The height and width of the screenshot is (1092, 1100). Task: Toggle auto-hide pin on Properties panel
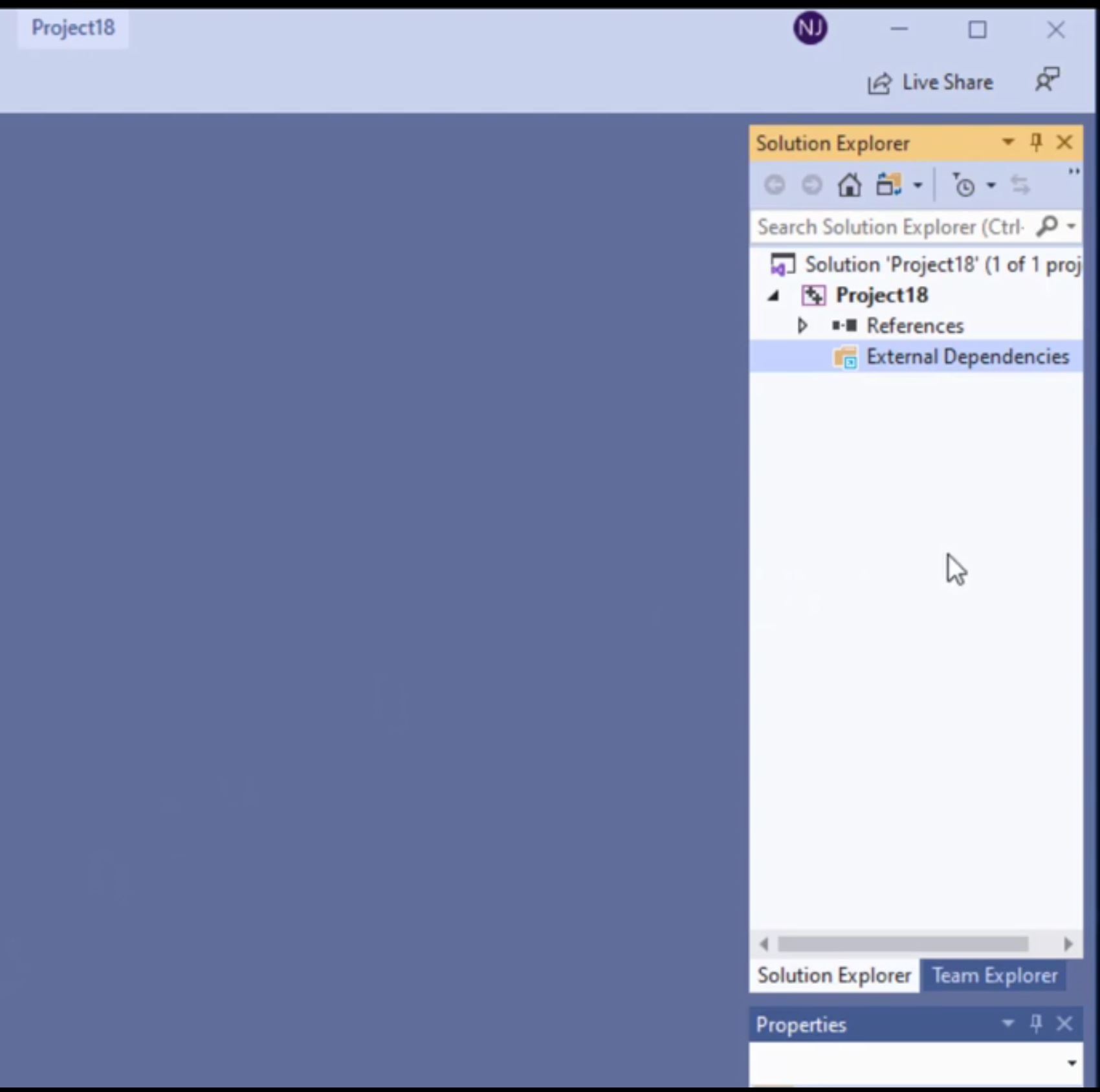[x=1036, y=1023]
